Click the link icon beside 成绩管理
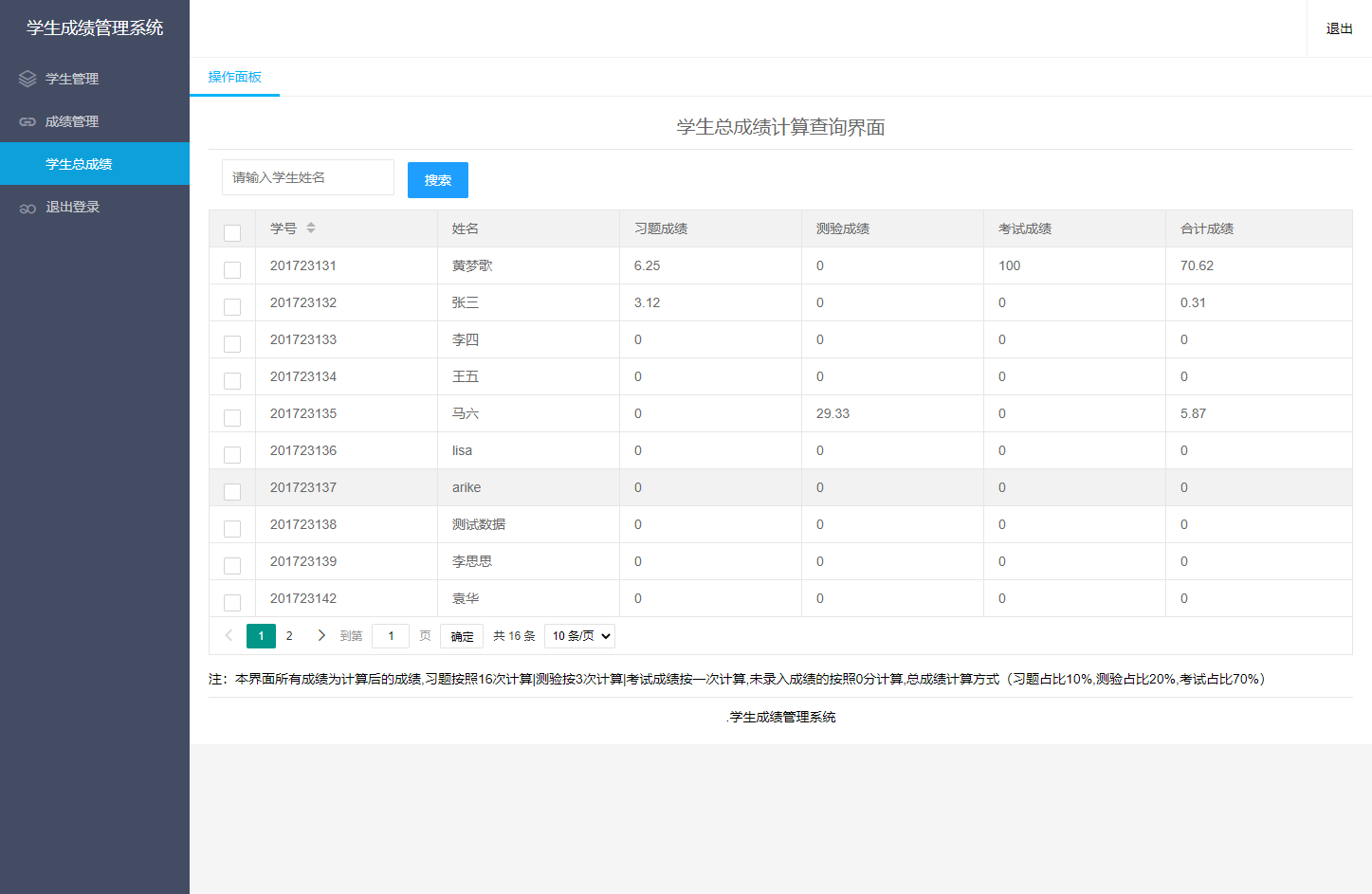This screenshot has height=894, width=1372. (x=27, y=121)
